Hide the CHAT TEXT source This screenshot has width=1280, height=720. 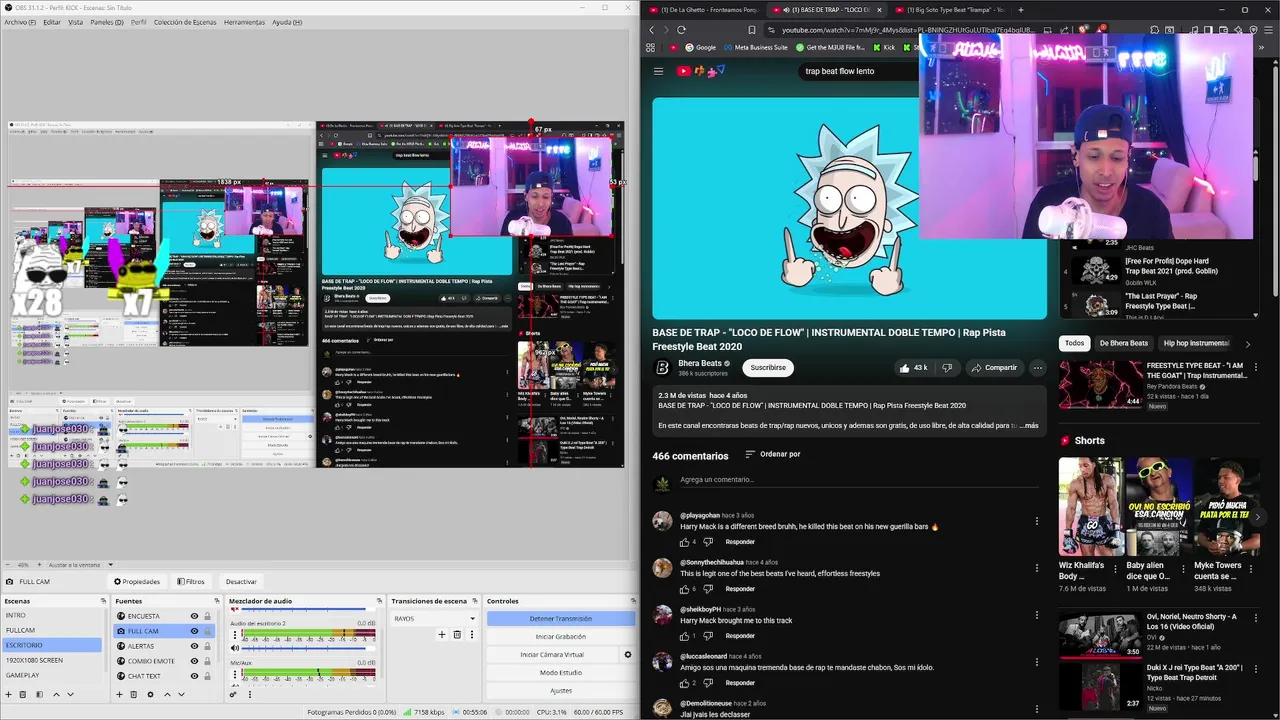click(194, 676)
